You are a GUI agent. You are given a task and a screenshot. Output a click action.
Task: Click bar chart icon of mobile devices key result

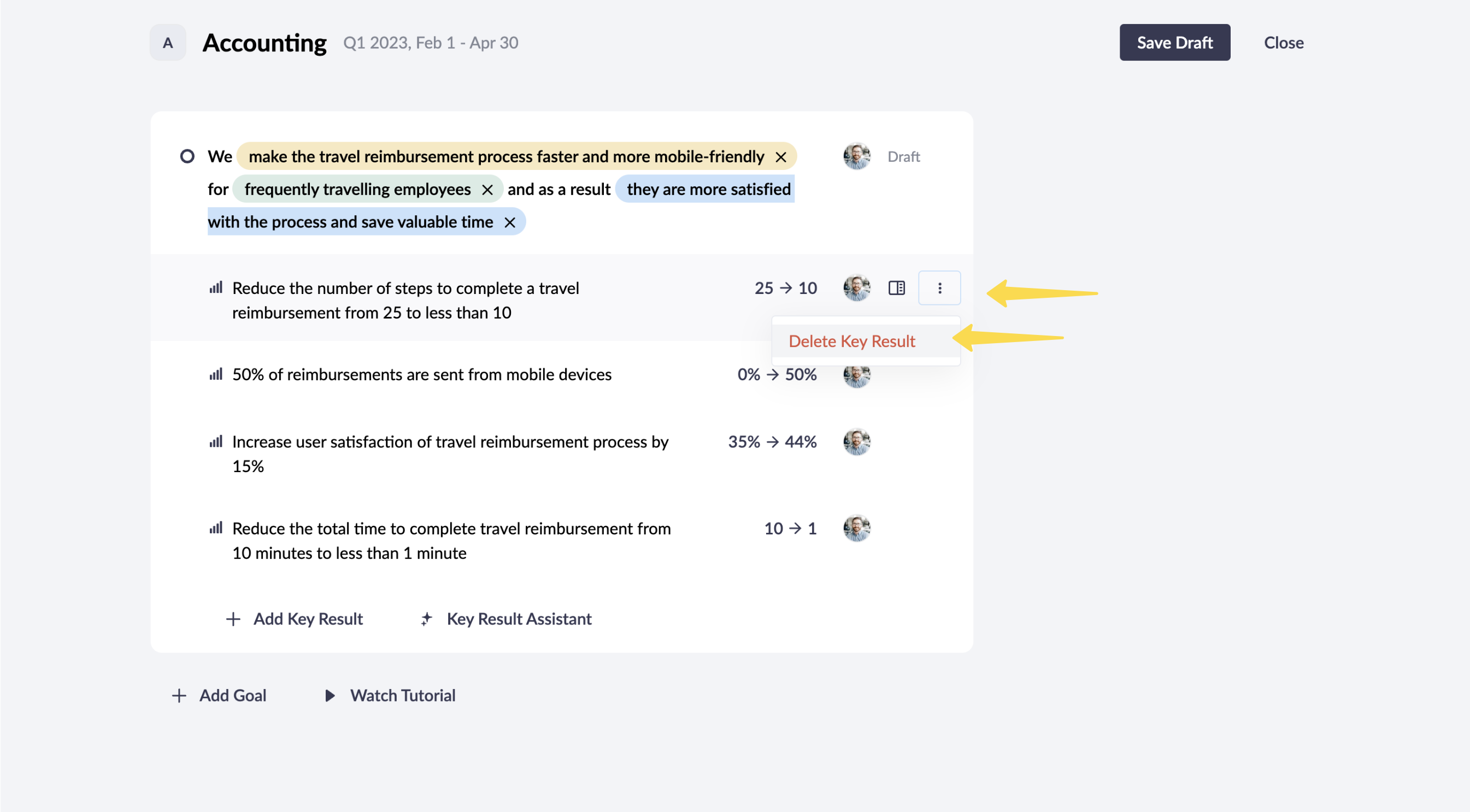[x=216, y=375]
